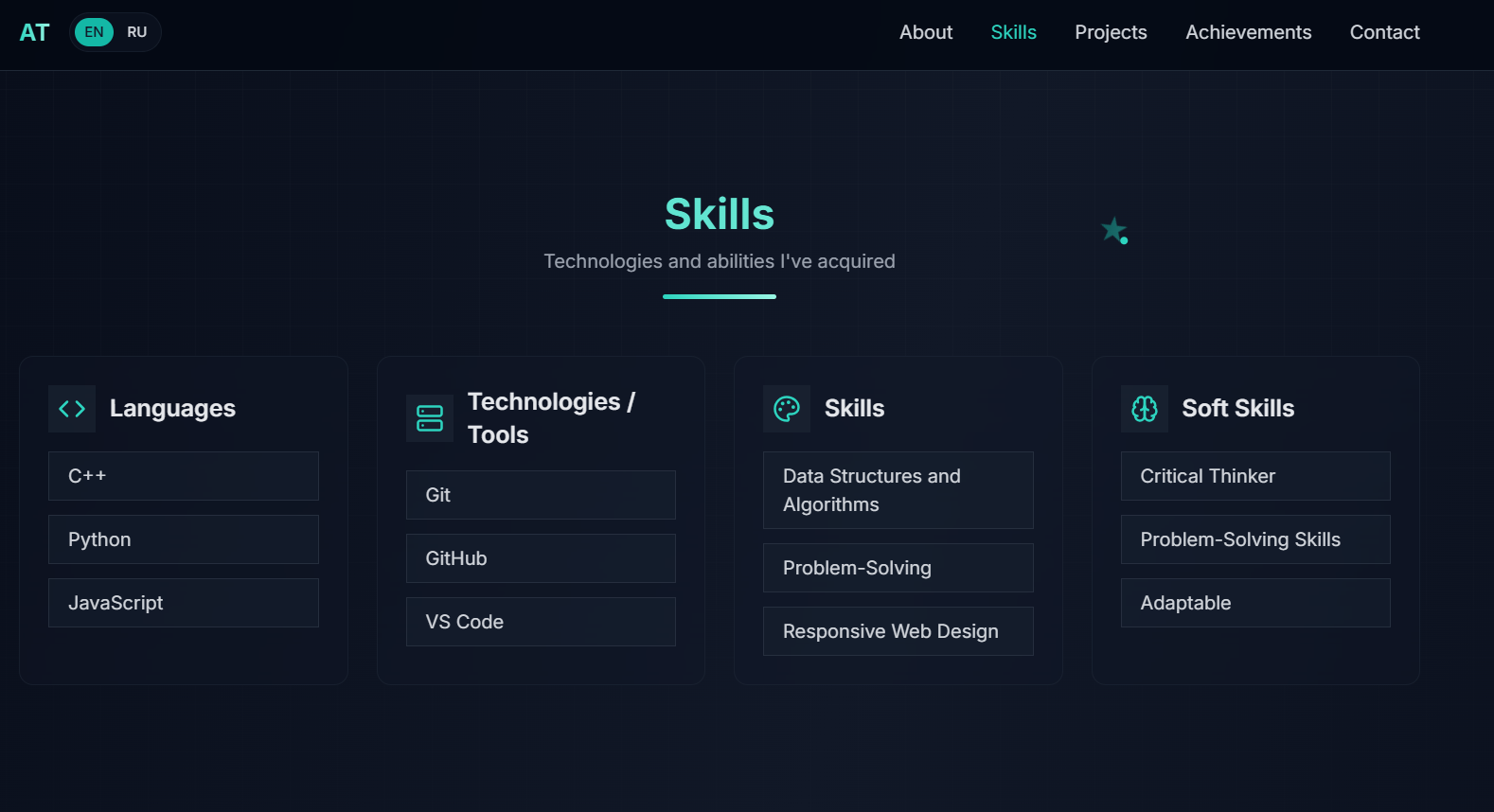Screen dimensions: 1494x812
Task: Switch language to EN
Action: click(x=94, y=32)
